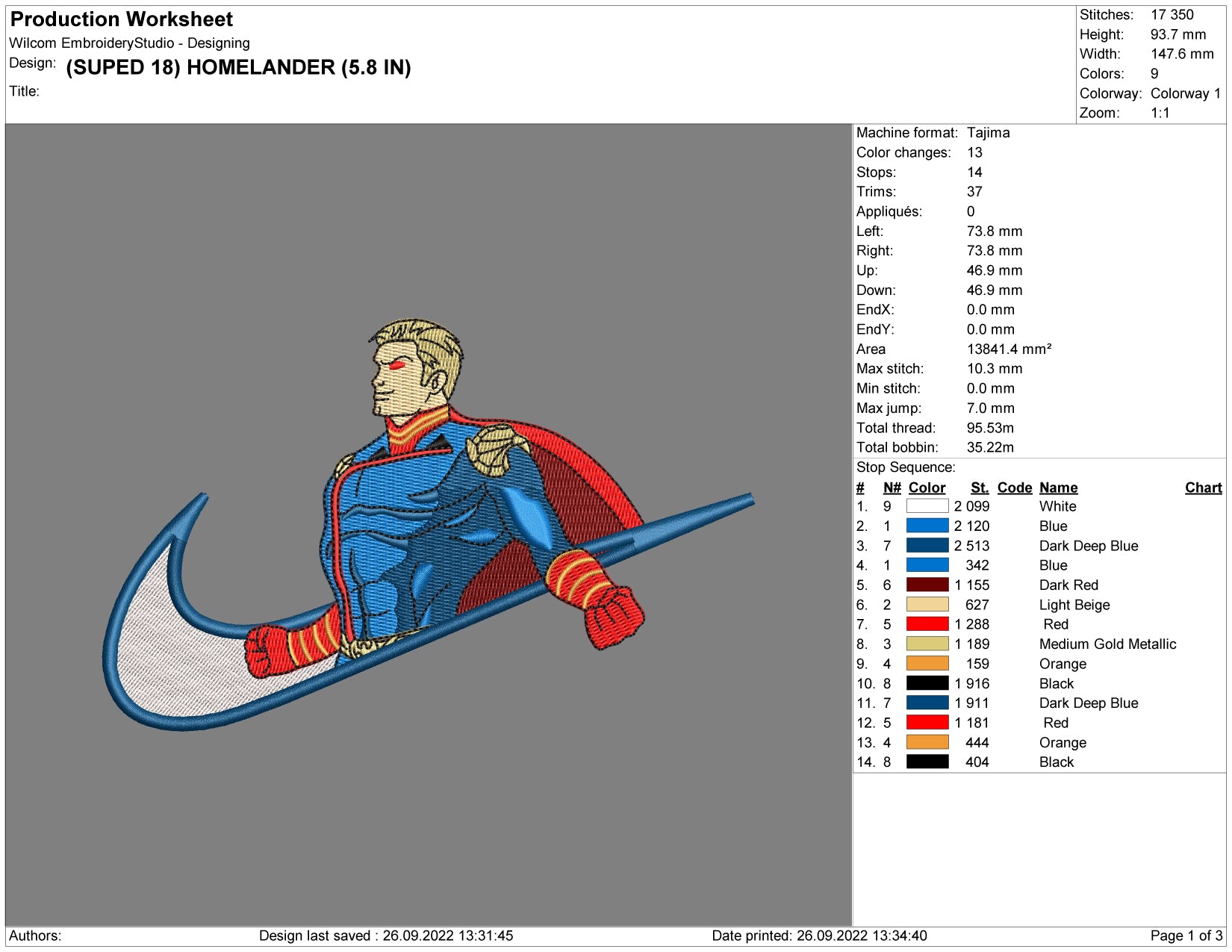Click the Blue swatch in stop row 2
The height and width of the screenshot is (952, 1232).
[927, 526]
